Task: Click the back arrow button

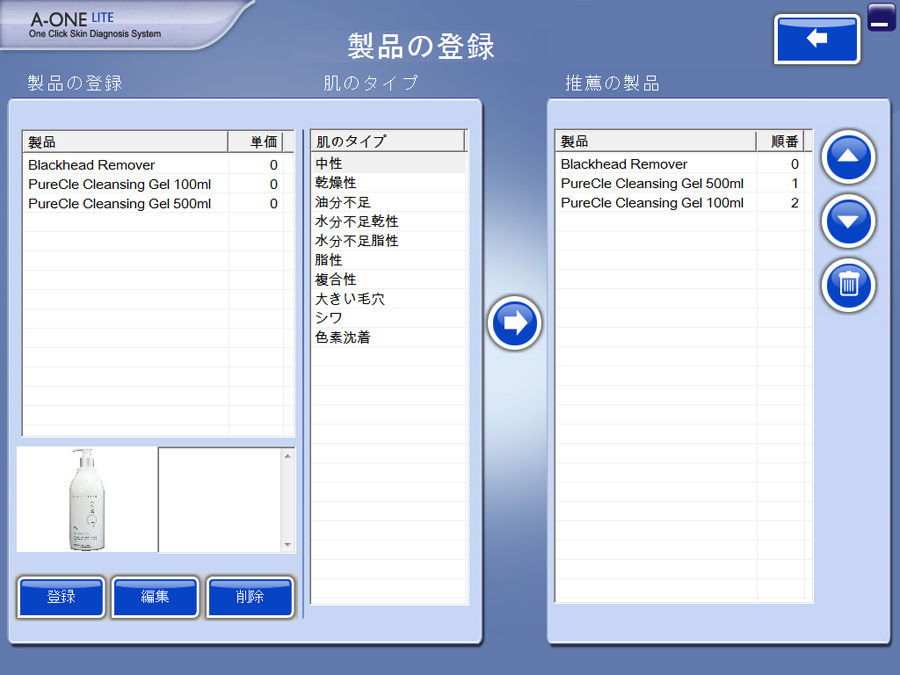Action: [816, 39]
